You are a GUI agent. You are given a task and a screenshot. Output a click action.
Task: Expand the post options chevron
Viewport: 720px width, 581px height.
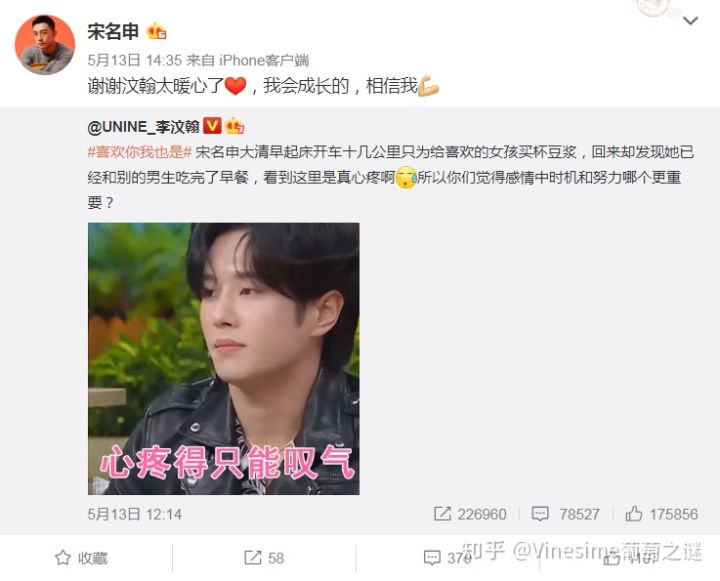click(x=690, y=21)
